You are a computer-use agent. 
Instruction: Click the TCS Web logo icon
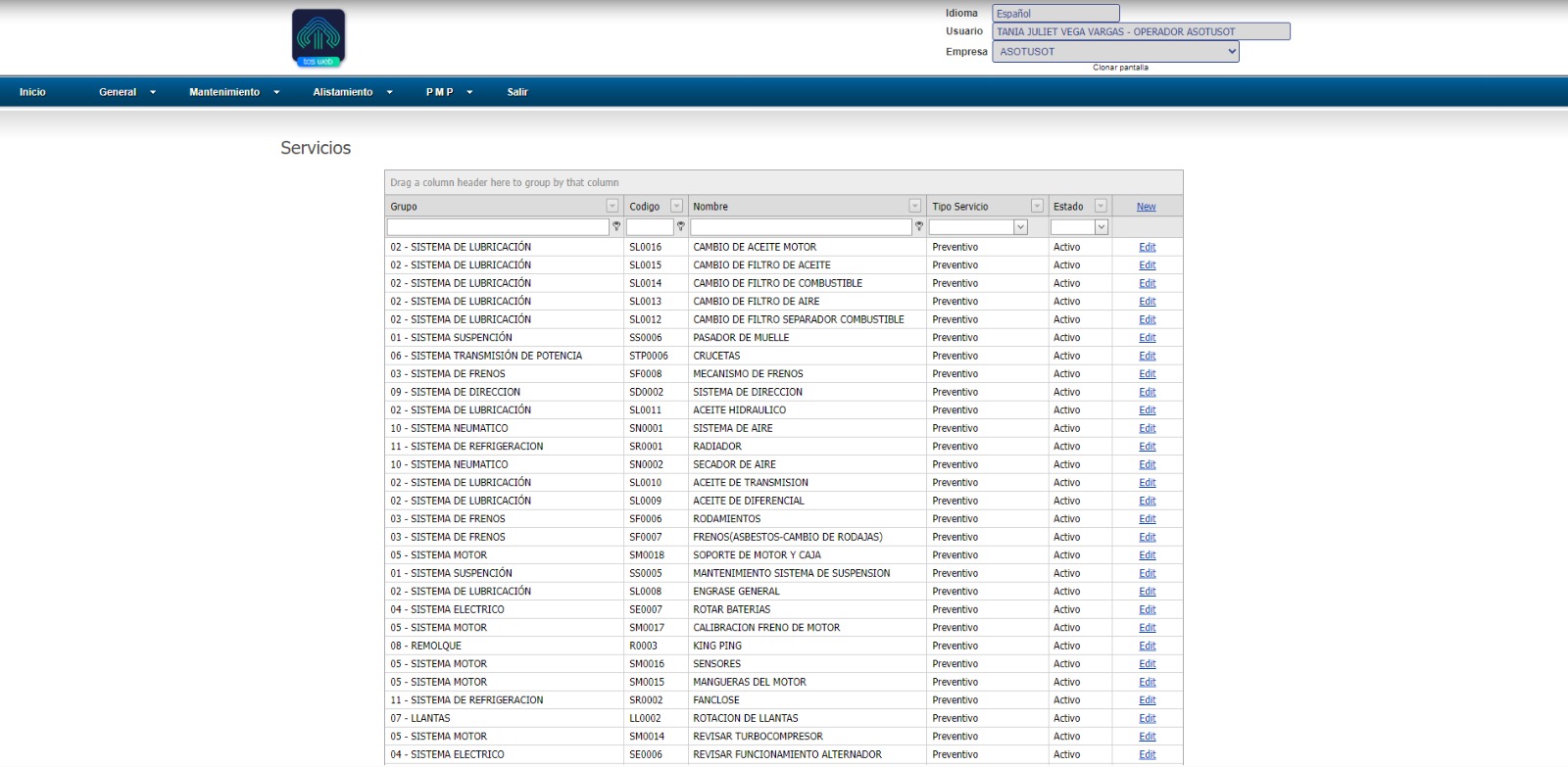click(x=318, y=38)
